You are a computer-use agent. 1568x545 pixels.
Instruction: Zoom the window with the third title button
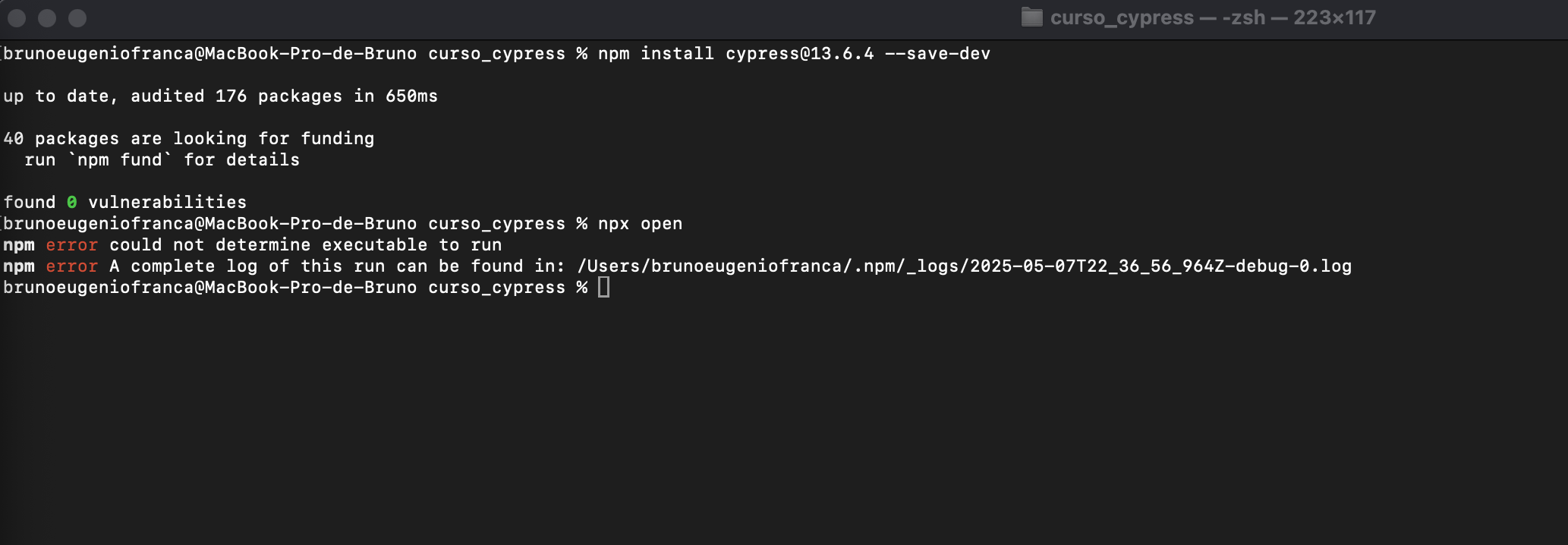77,18
